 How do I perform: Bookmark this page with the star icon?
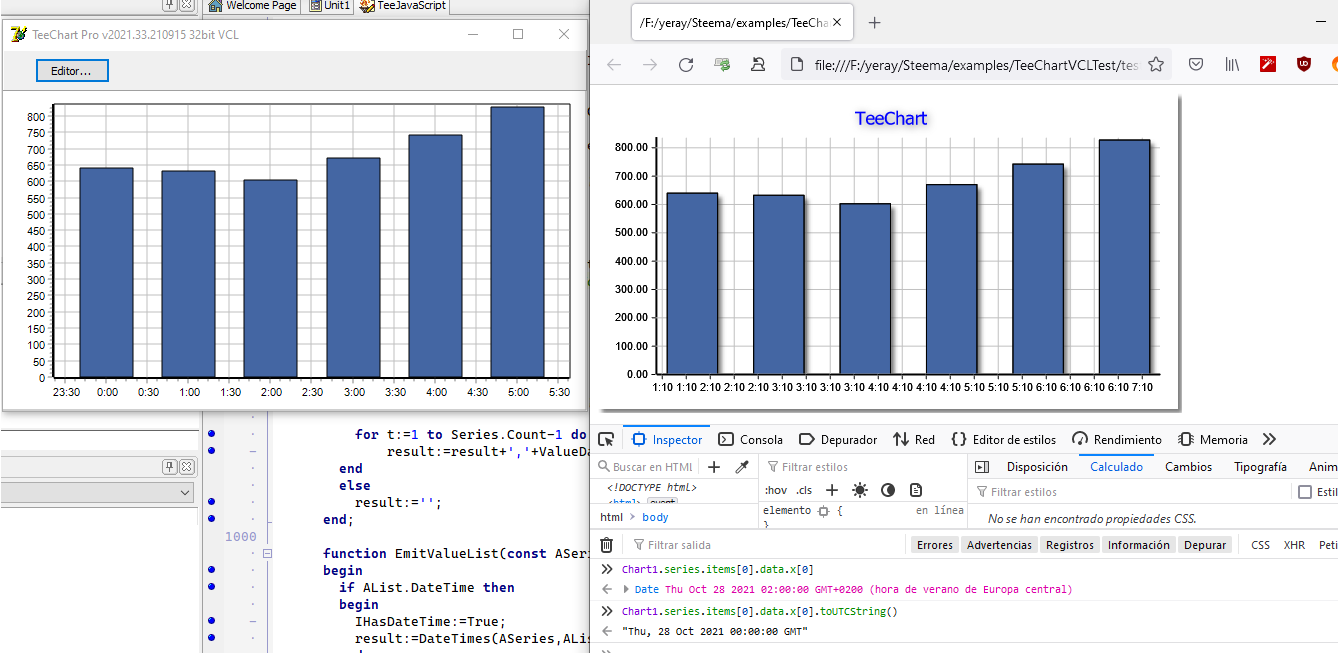tap(1156, 64)
